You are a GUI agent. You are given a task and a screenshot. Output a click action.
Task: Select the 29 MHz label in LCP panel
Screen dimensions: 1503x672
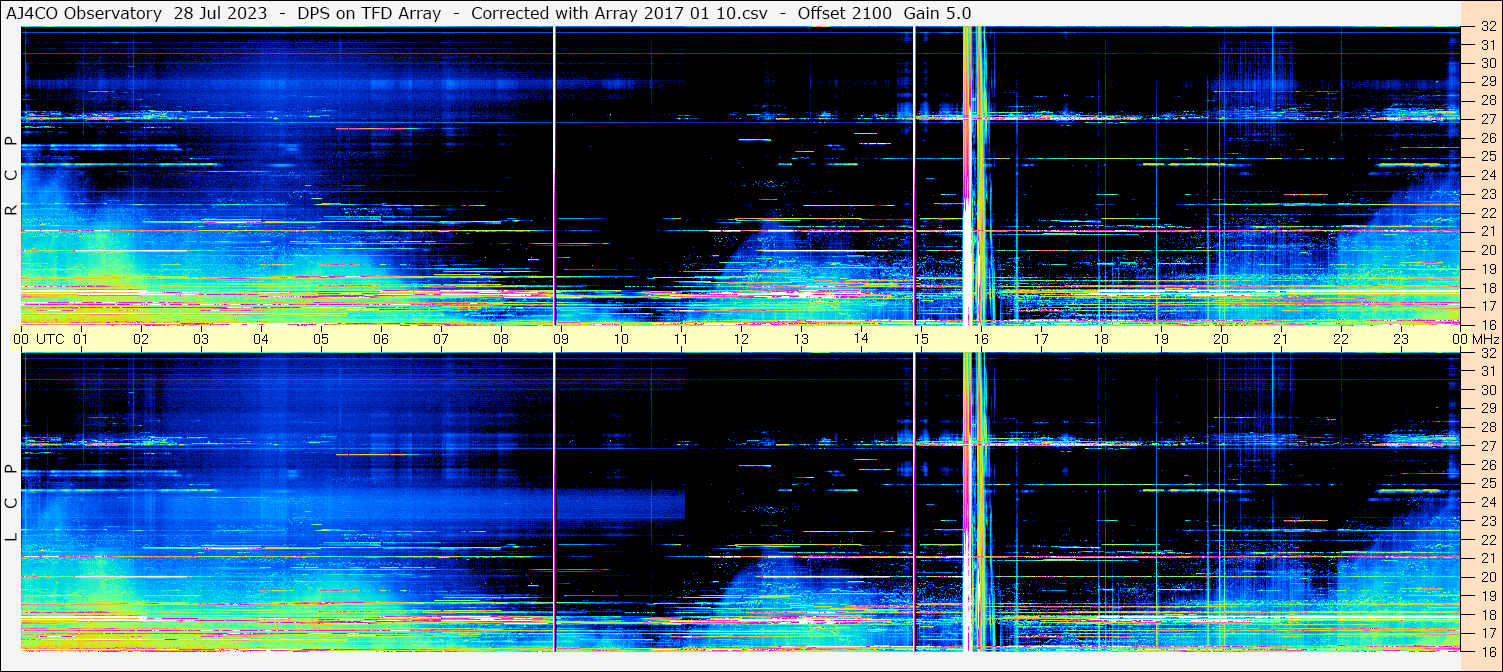point(1488,408)
